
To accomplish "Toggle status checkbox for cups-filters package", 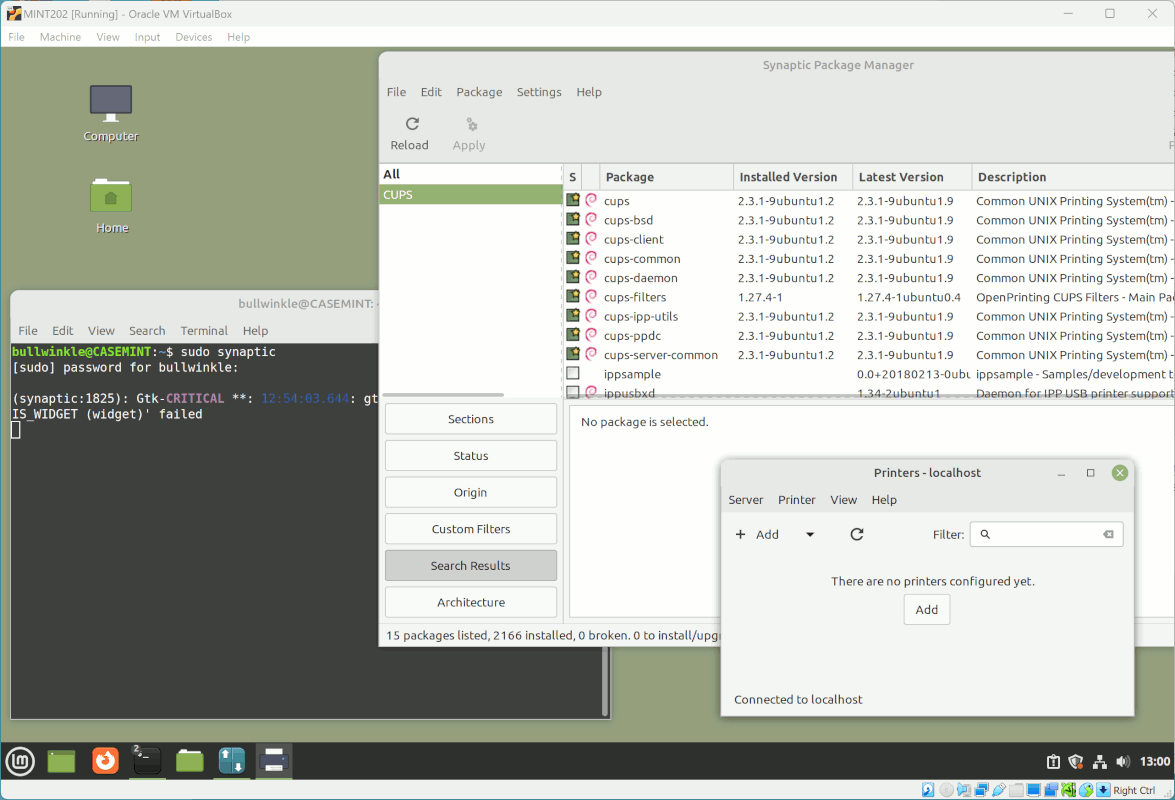I will pyautogui.click(x=573, y=297).
